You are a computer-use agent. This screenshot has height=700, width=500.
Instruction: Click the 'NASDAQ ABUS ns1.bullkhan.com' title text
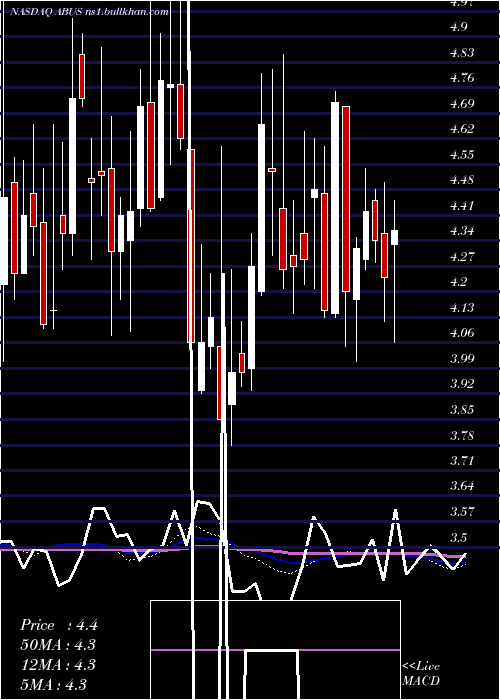[x=89, y=12]
